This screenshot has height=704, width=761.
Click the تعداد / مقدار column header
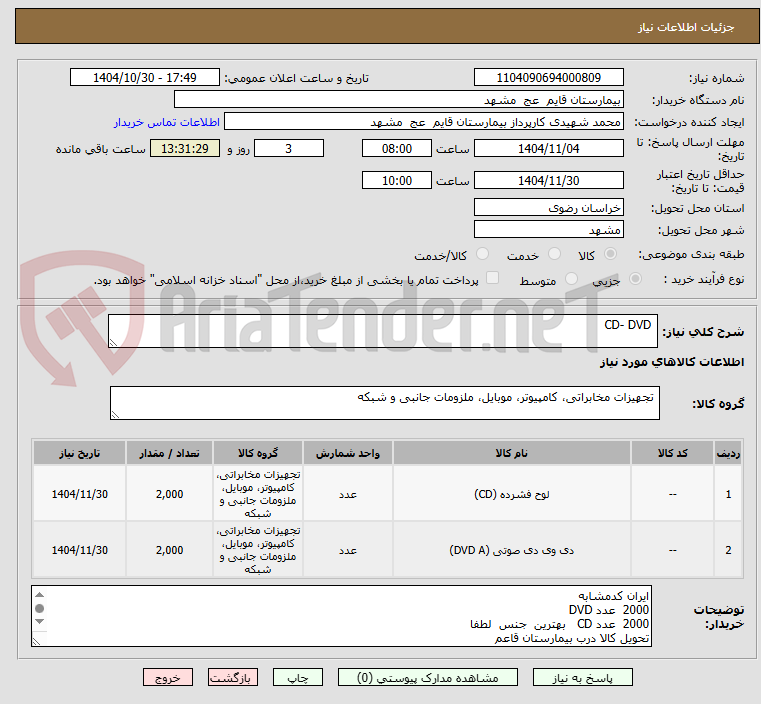tap(169, 453)
